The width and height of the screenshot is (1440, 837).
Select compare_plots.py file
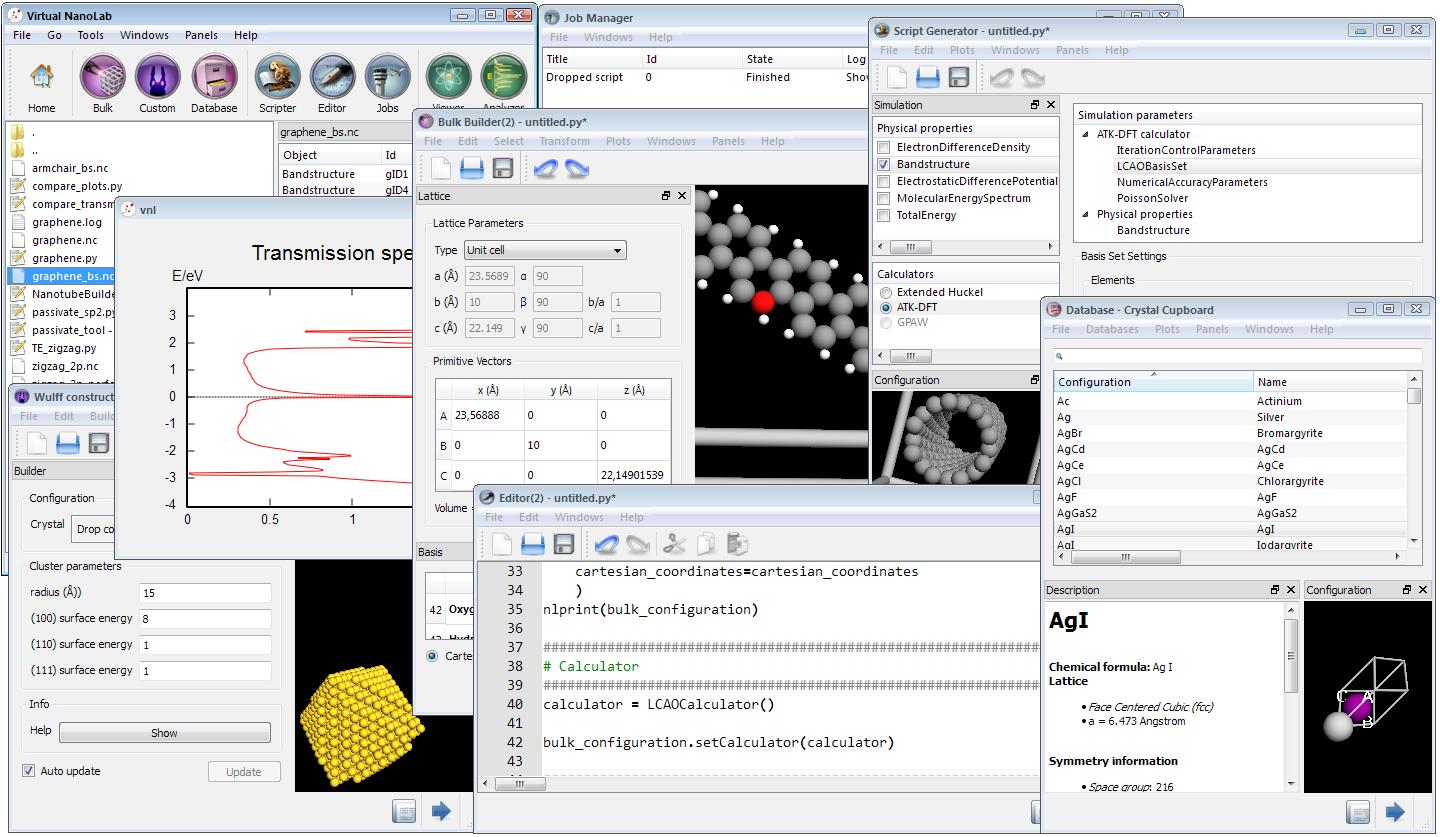click(x=76, y=186)
